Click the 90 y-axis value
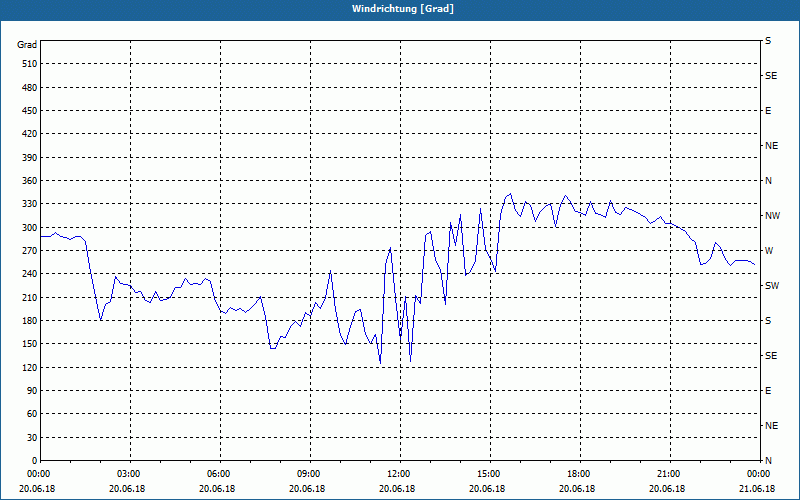Screen dimensions: 800x500 [x=32, y=391]
